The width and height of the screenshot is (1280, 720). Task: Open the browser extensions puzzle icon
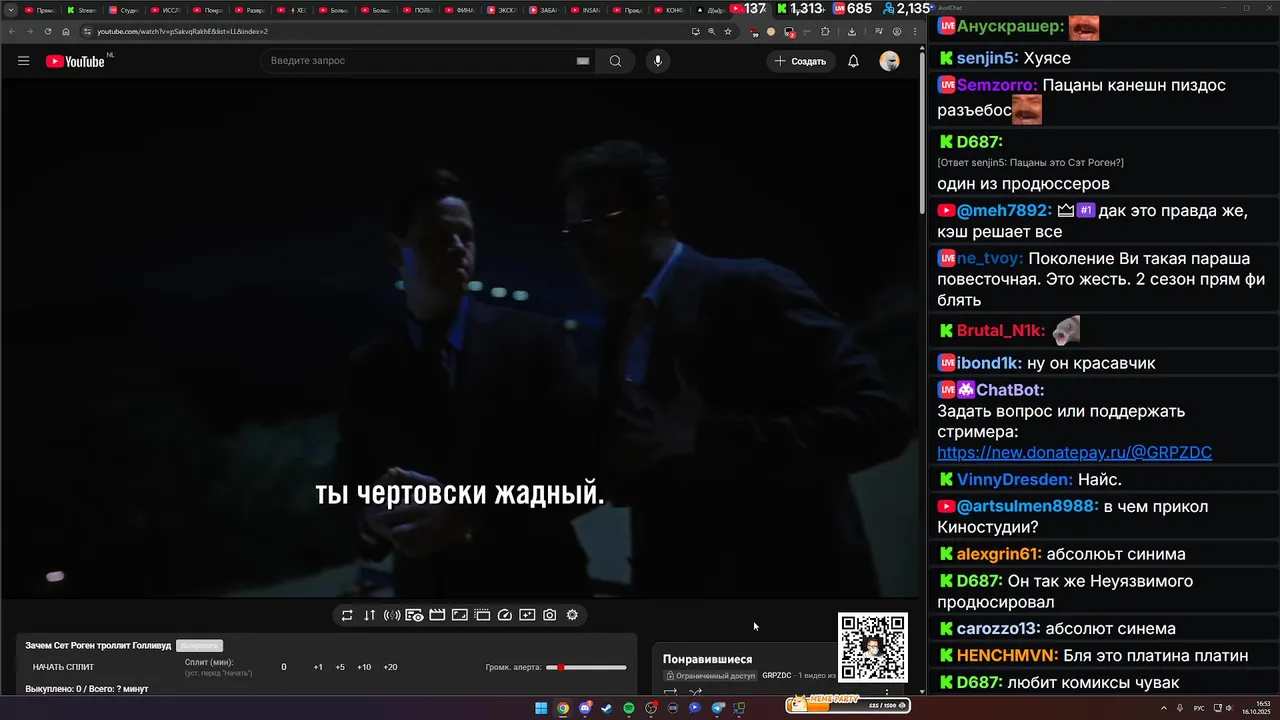(825, 31)
